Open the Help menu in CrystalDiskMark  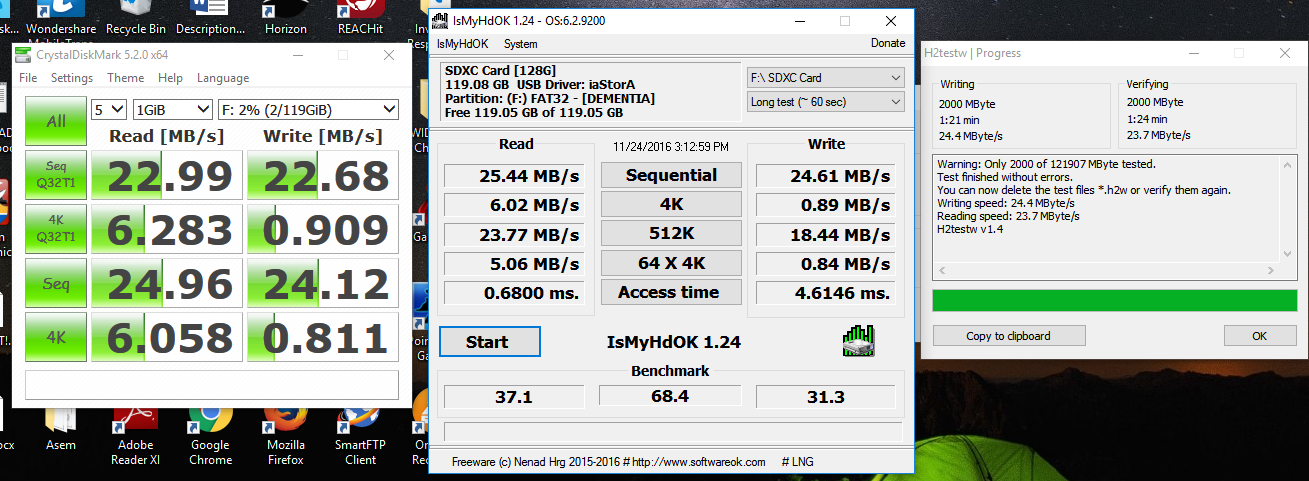(x=170, y=78)
